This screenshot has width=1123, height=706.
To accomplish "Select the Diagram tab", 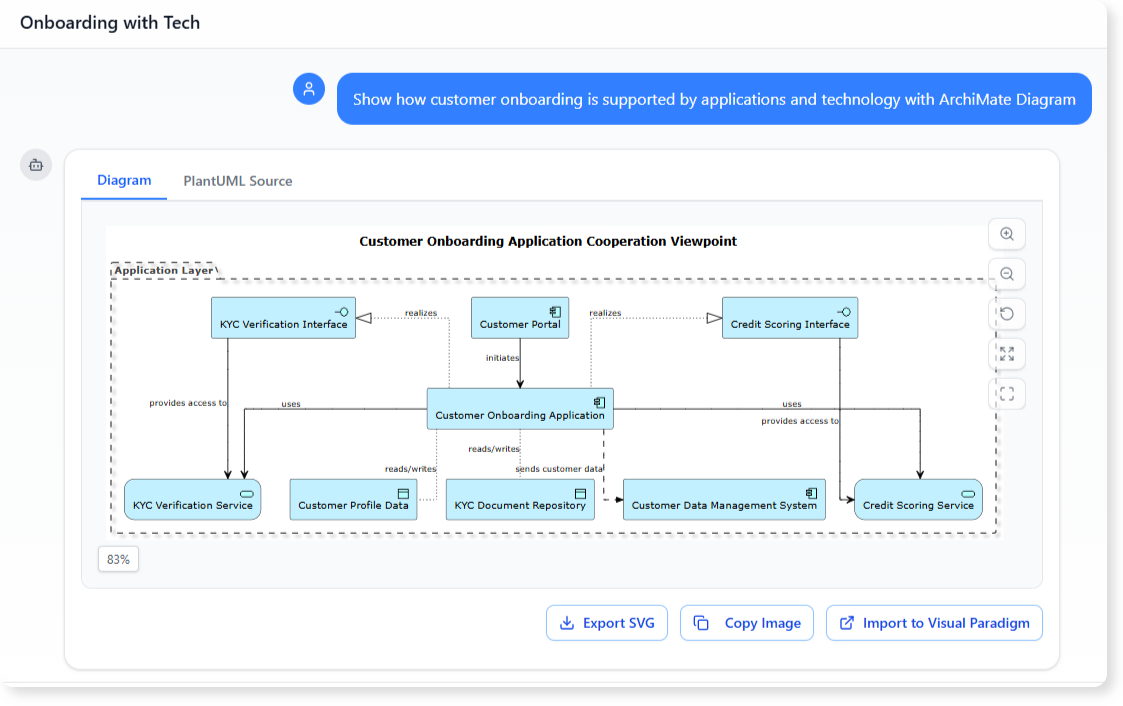I will pyautogui.click(x=124, y=181).
